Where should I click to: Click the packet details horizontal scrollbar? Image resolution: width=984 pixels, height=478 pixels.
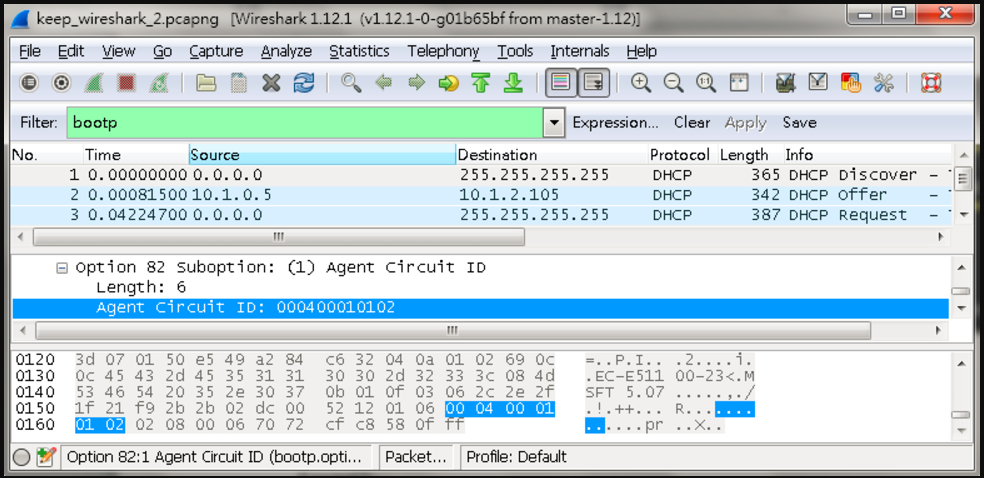click(452, 330)
